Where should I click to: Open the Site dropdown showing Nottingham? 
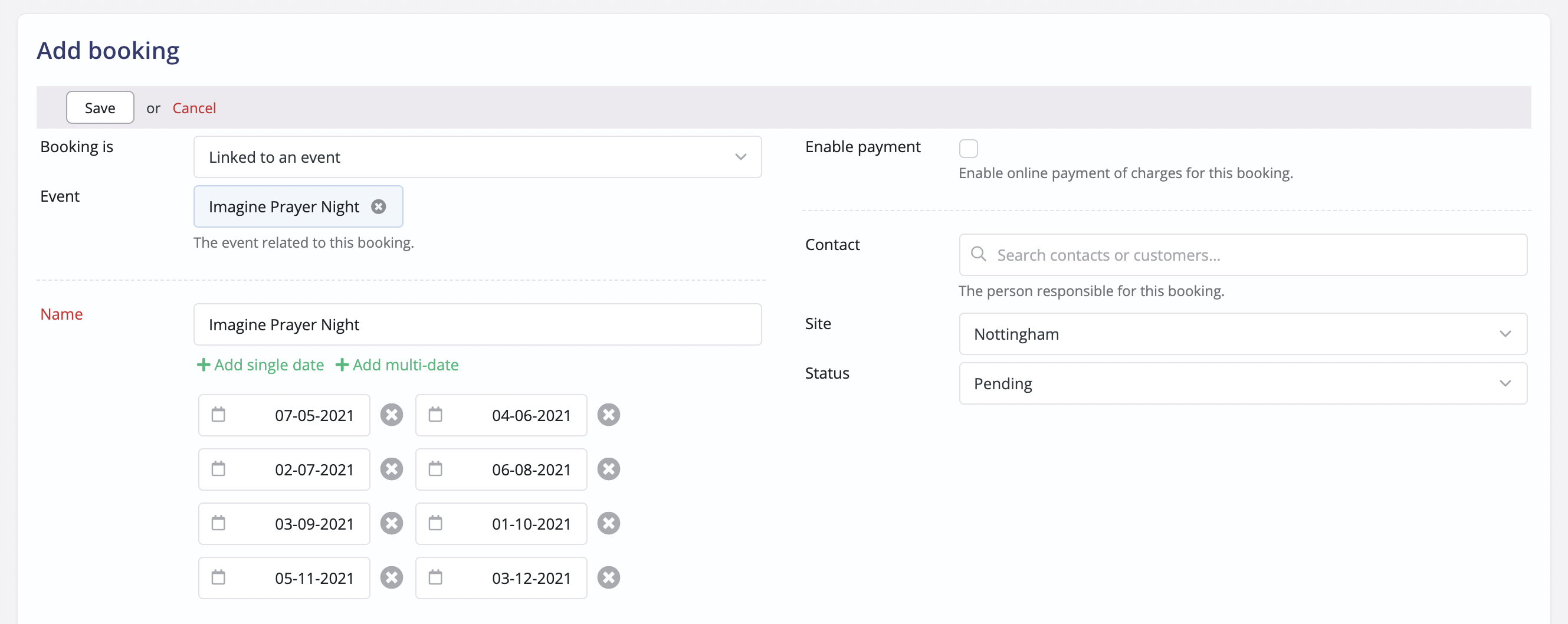(x=1242, y=334)
